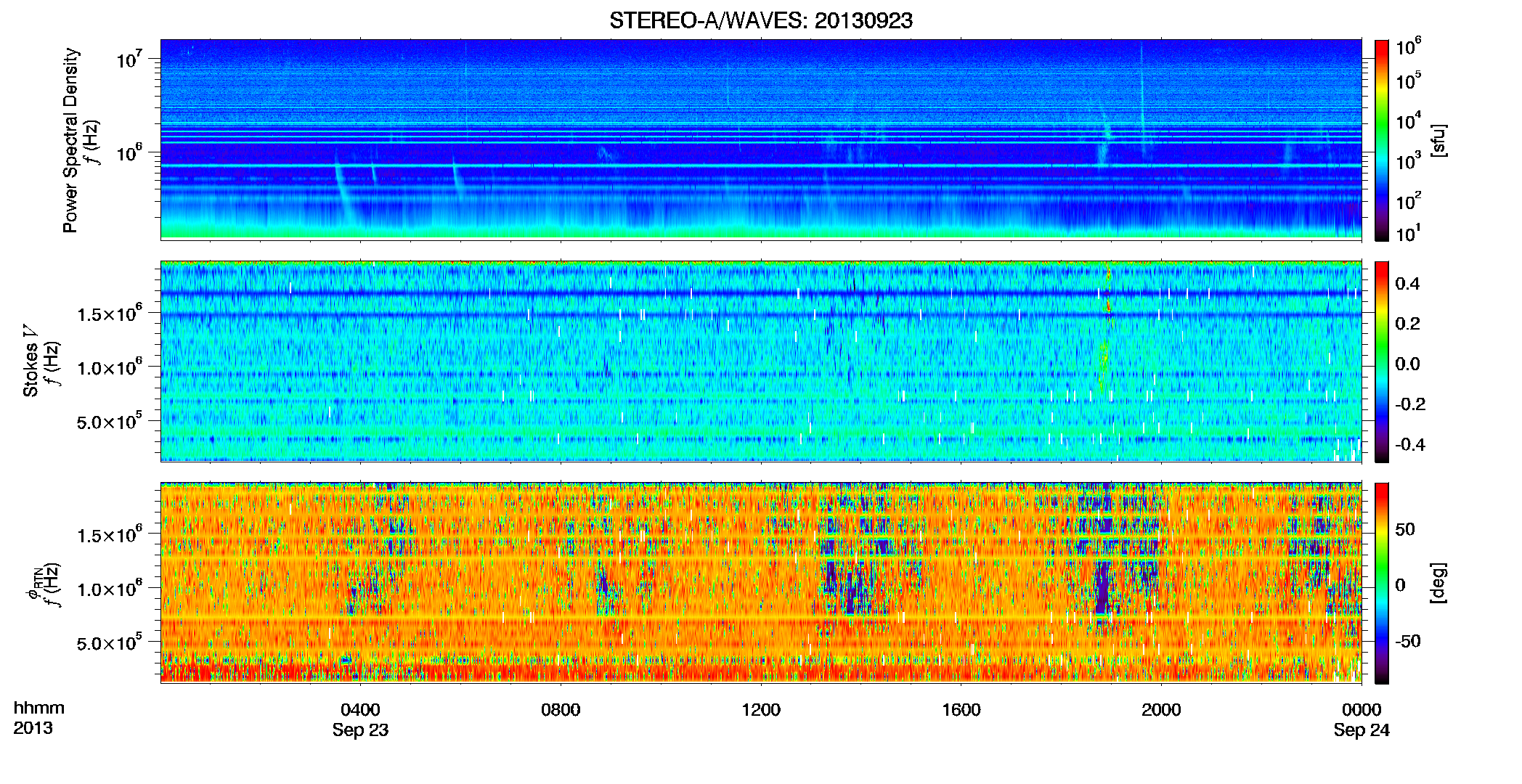
Task: Click 1.5×10^6 tick on Stokes V panel
Action: (x=109, y=314)
